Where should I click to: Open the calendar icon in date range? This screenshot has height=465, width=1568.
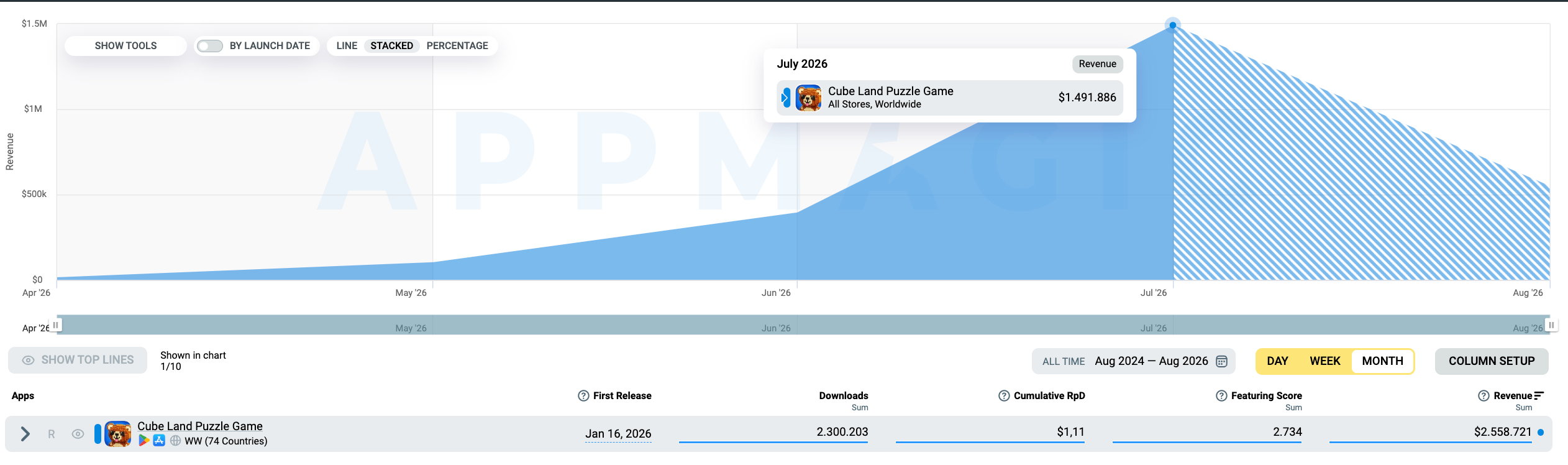pyautogui.click(x=1221, y=361)
